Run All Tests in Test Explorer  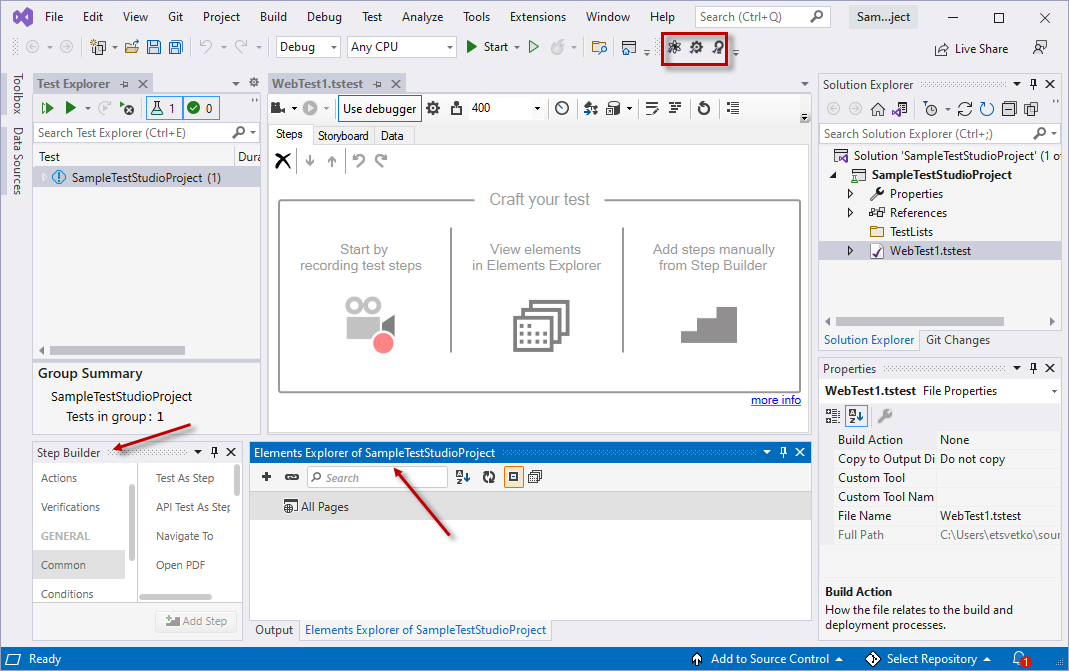(47, 108)
